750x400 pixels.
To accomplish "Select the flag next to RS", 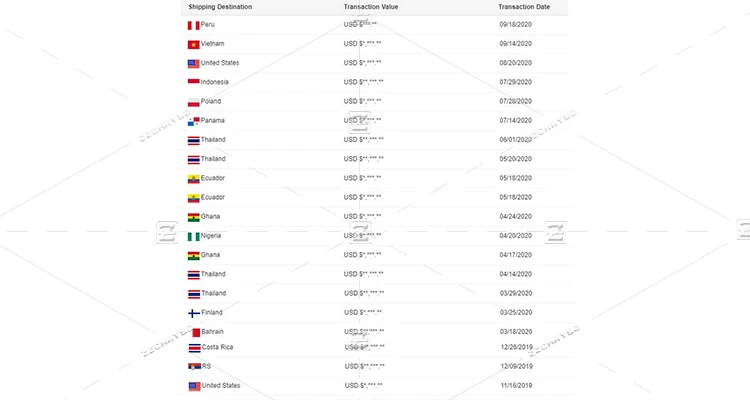I will pos(193,367).
